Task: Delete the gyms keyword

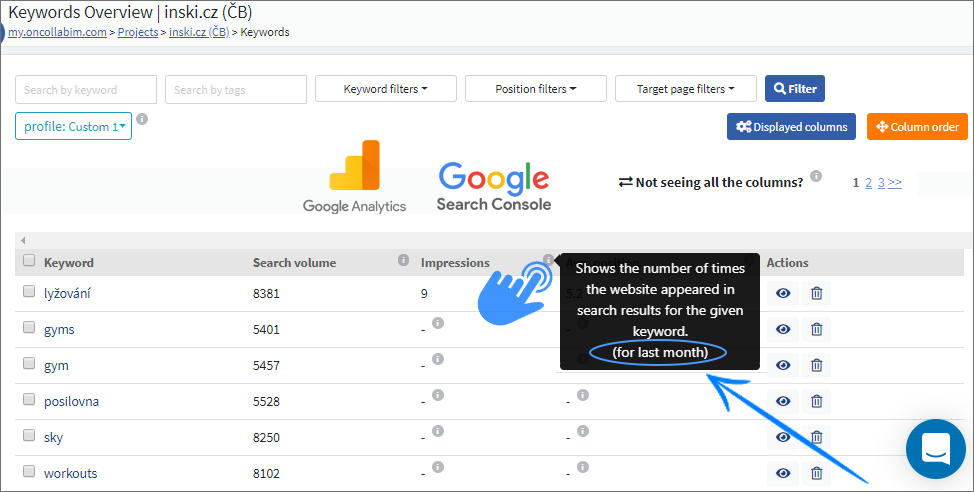Action: click(x=816, y=329)
